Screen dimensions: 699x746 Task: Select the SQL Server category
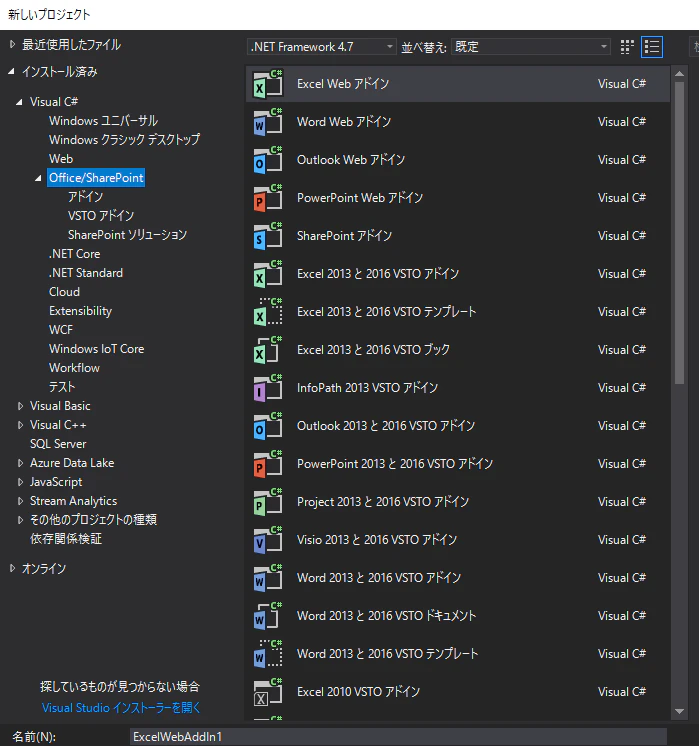pyautogui.click(x=58, y=444)
